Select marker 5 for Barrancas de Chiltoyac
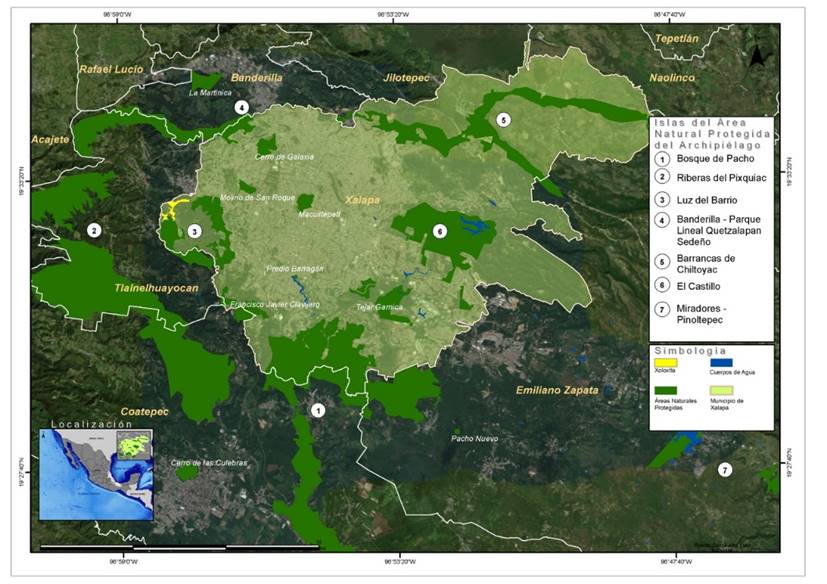Viewport: 827px width, 584px height. 504,118
